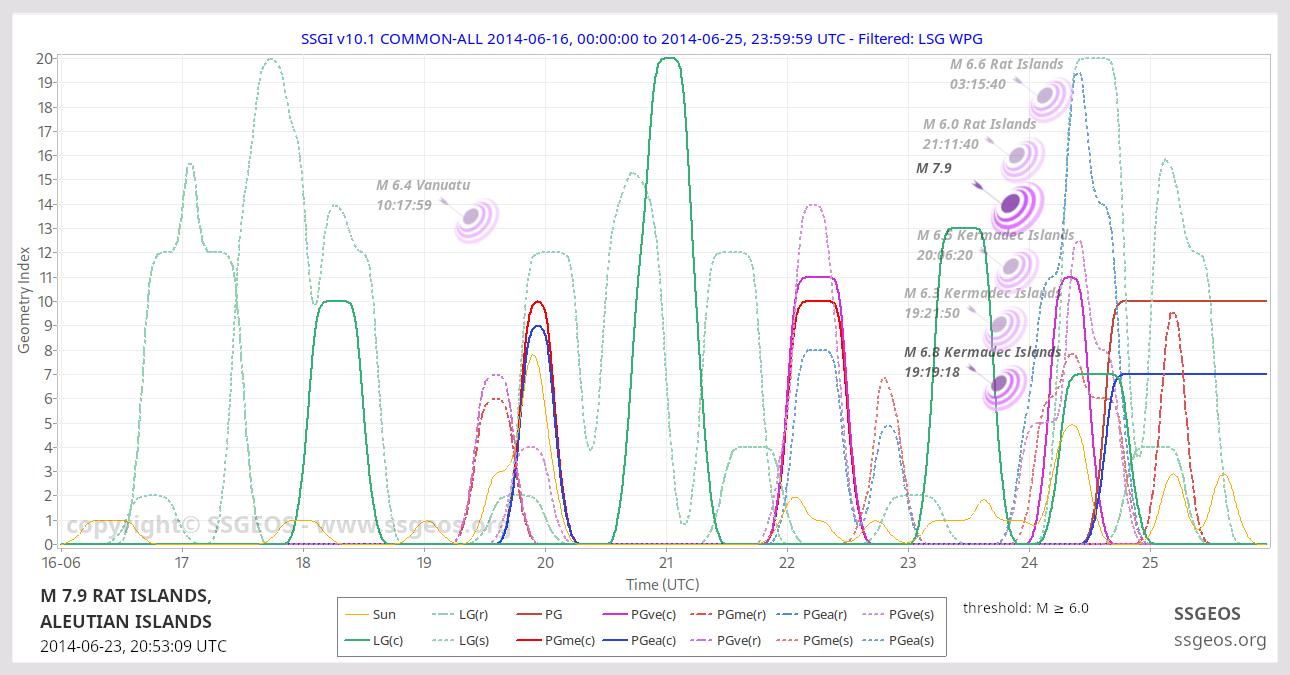Click the Geometry Index axis label

coord(24,302)
